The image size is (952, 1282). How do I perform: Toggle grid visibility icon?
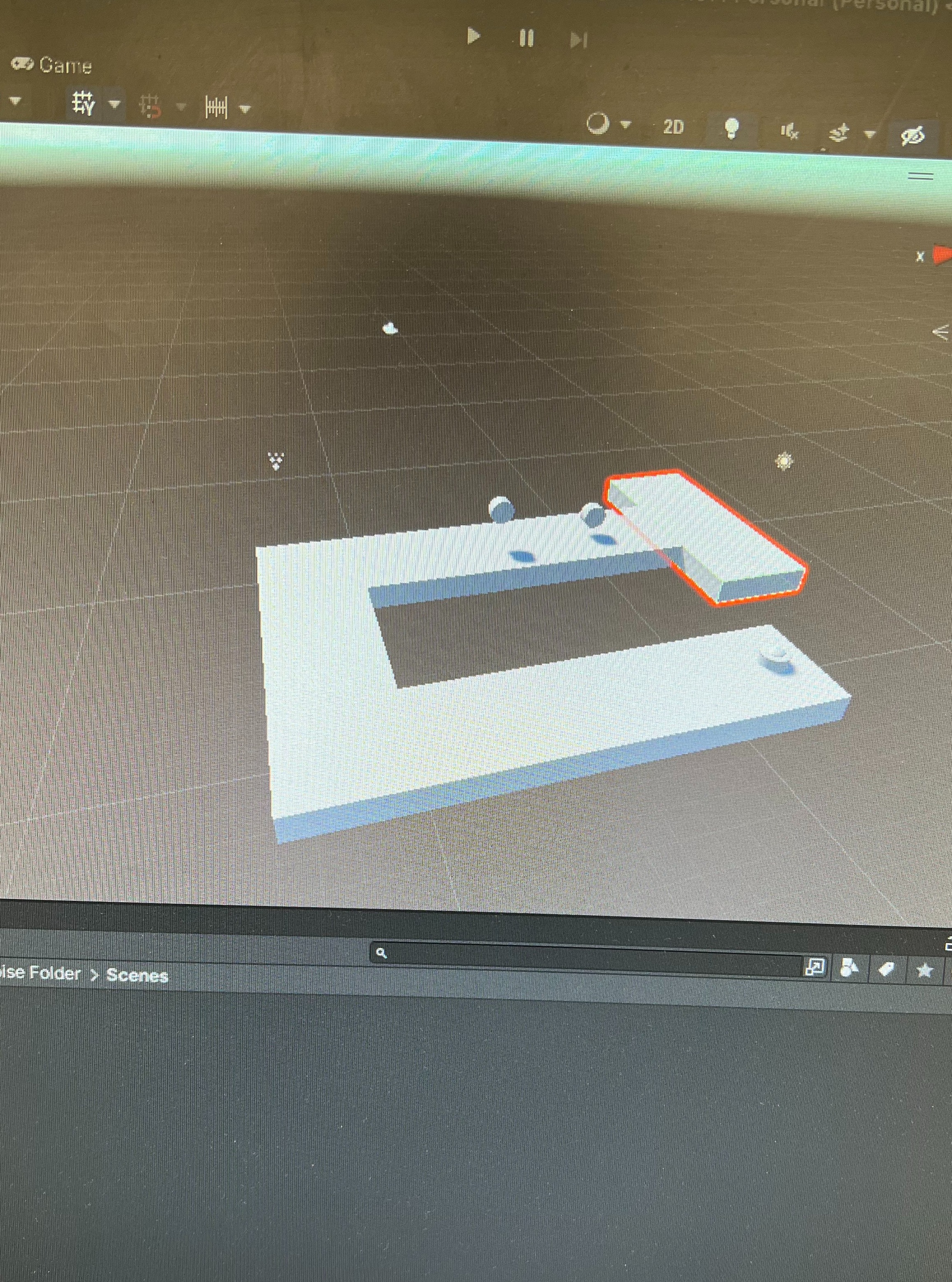84,104
